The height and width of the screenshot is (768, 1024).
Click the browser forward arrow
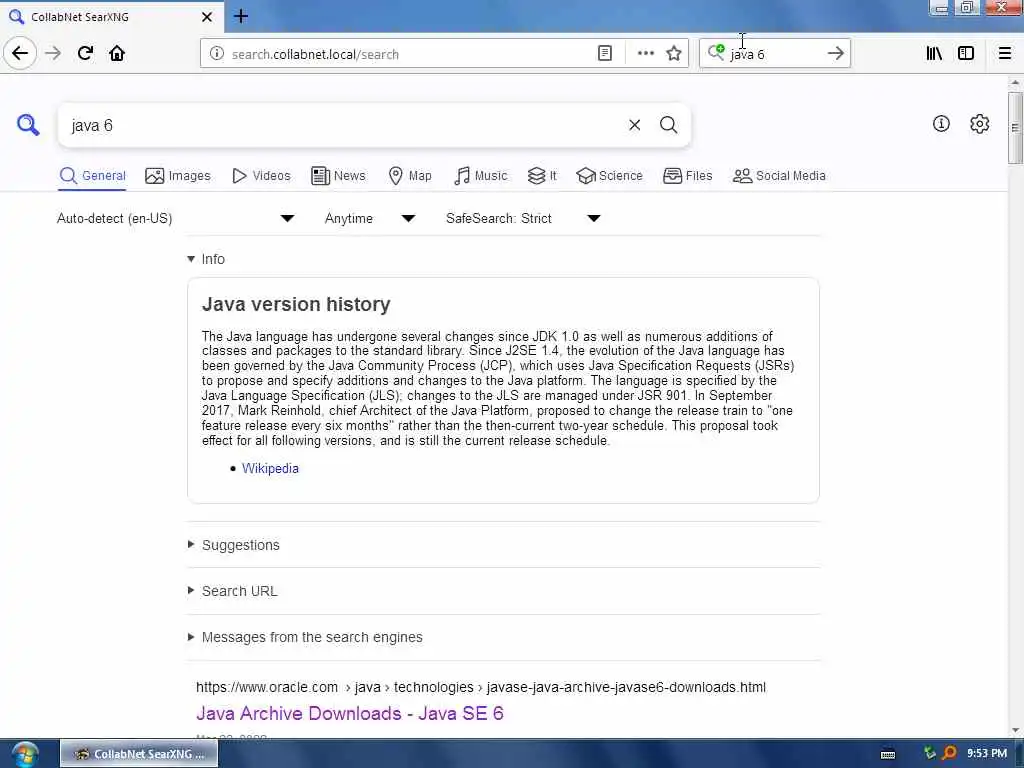coord(53,54)
